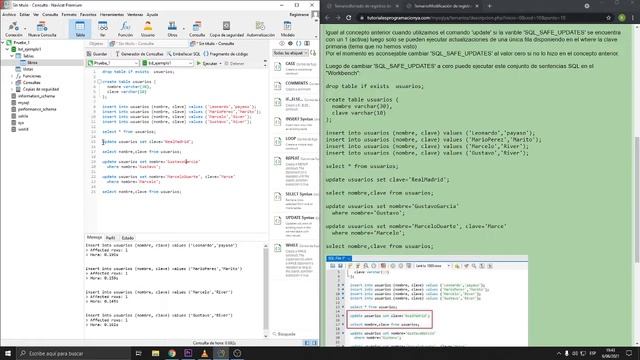
Task: Click the Windows taskbar search box
Action: click(x=73, y=353)
